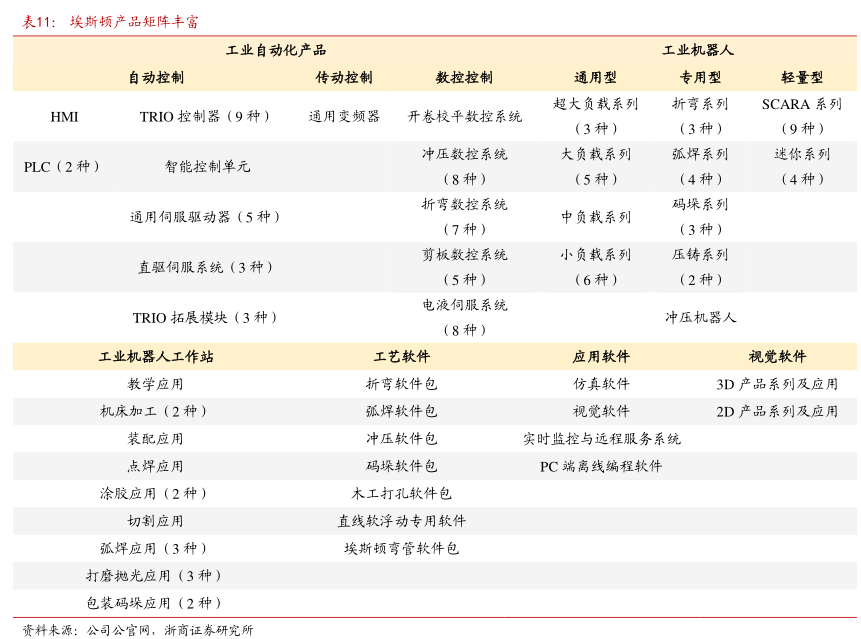This screenshot has width=861, height=639.
Task: Click the 传动控制 column header
Action: click(x=344, y=77)
